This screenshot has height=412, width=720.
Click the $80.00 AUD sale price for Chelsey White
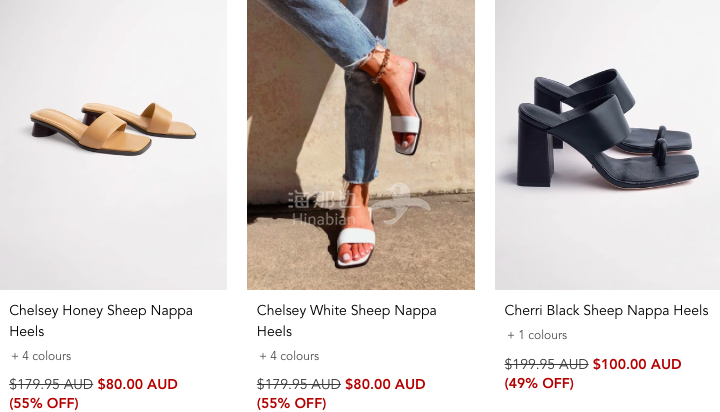(385, 384)
